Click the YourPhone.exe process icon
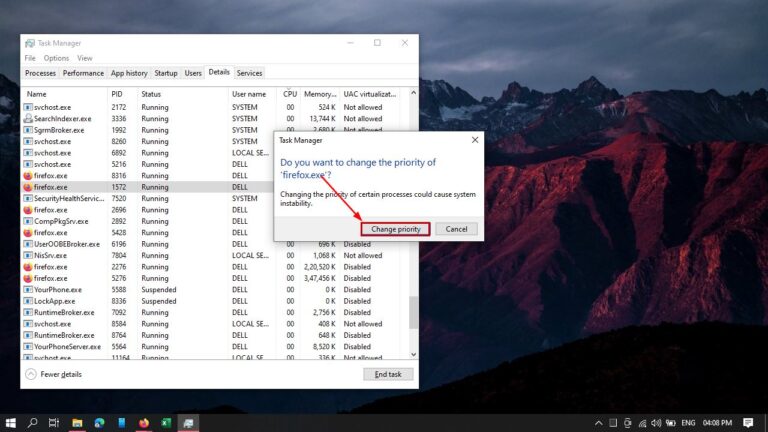This screenshot has height=432, width=768. 28,289
